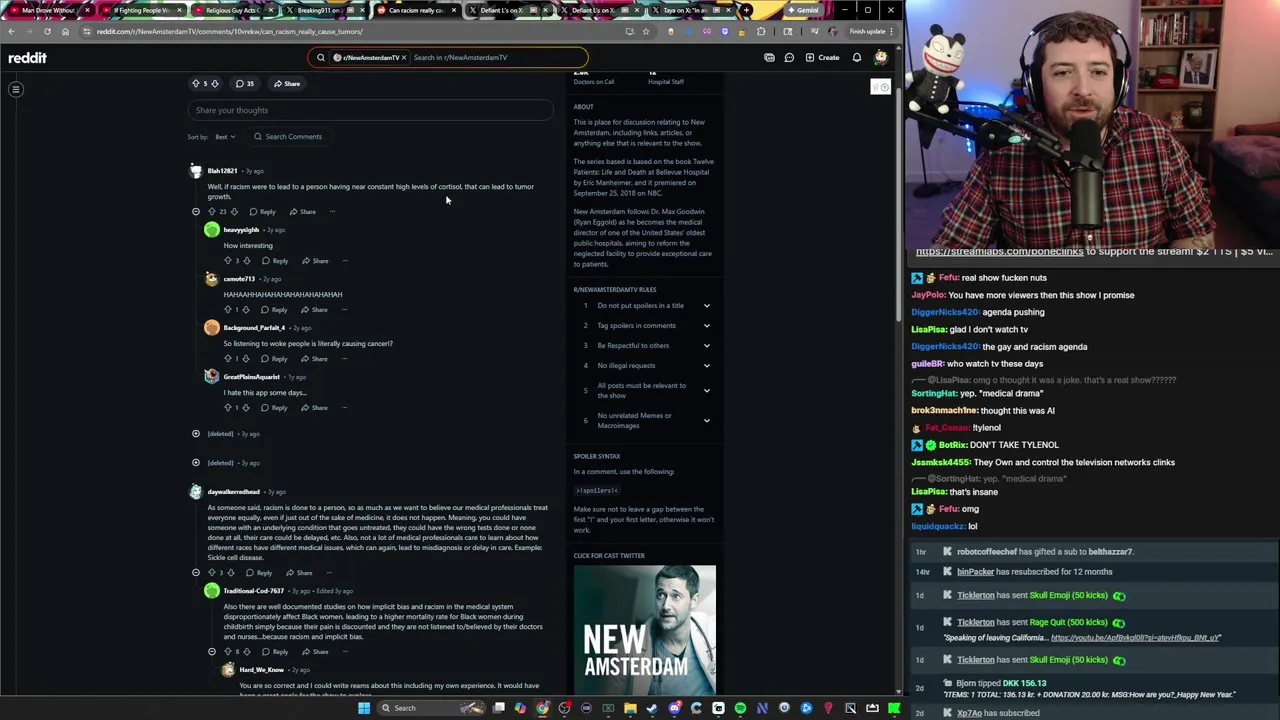Viewport: 1280px width, 720px height.
Task: Upvote Background_Parfait_4's comment
Action: 228,359
